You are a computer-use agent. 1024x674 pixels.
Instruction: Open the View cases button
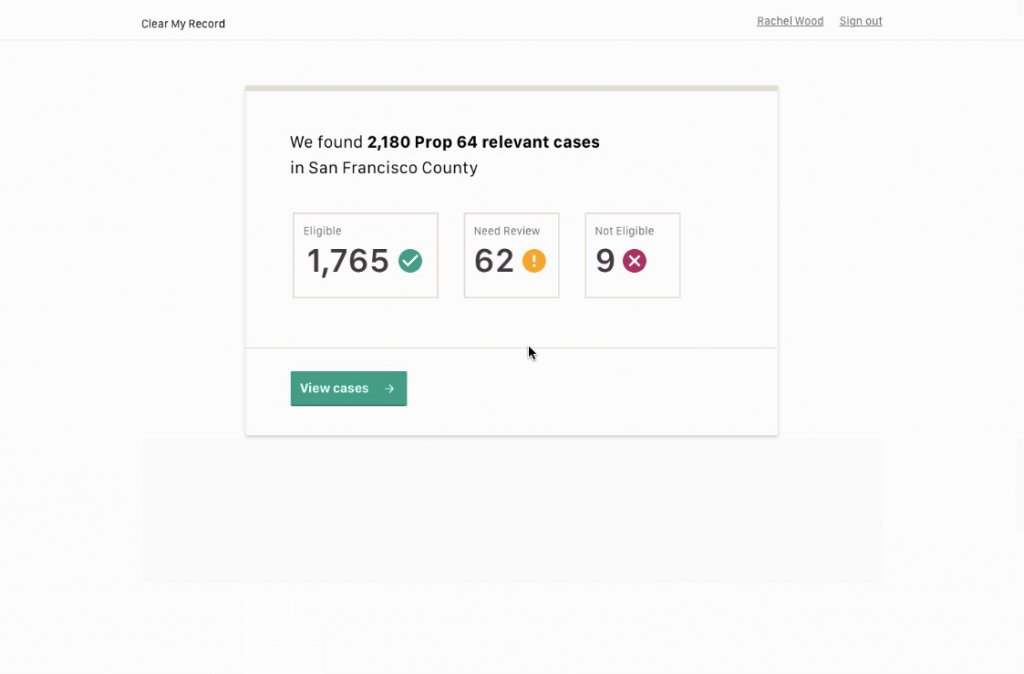point(349,389)
